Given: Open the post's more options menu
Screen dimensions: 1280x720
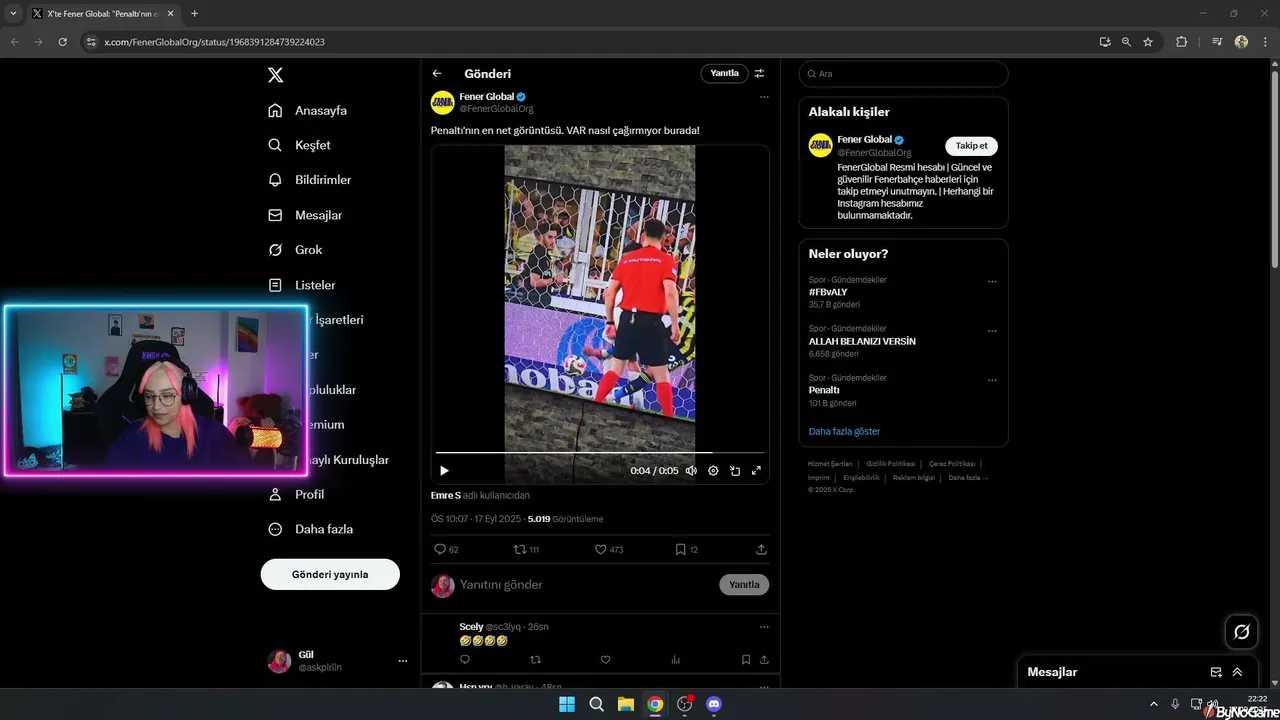Looking at the screenshot, I should pyautogui.click(x=764, y=97).
